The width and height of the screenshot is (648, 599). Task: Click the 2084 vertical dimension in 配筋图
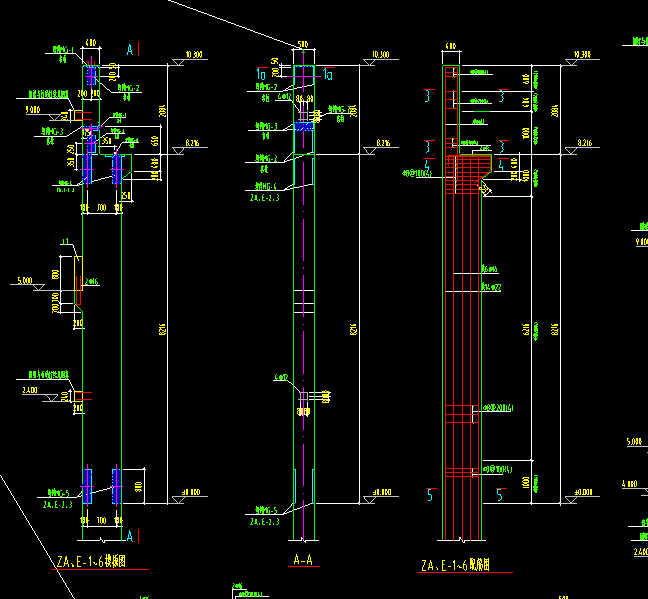click(x=555, y=111)
